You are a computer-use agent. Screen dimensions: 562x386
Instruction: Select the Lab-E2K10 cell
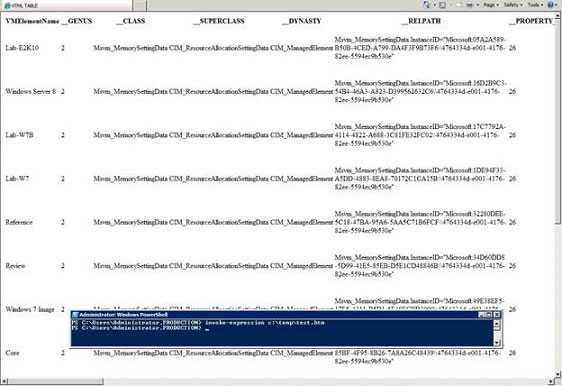pyautogui.click(x=22, y=48)
